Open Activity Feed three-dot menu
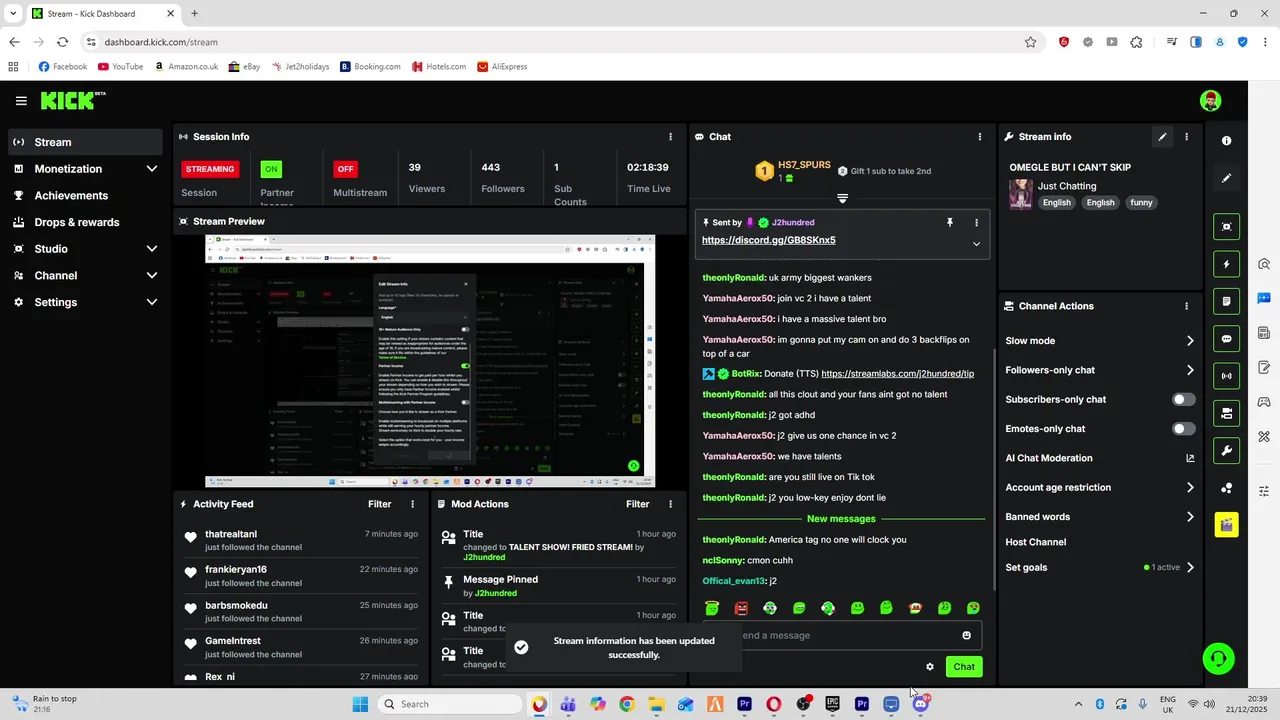1280x720 pixels. (413, 504)
